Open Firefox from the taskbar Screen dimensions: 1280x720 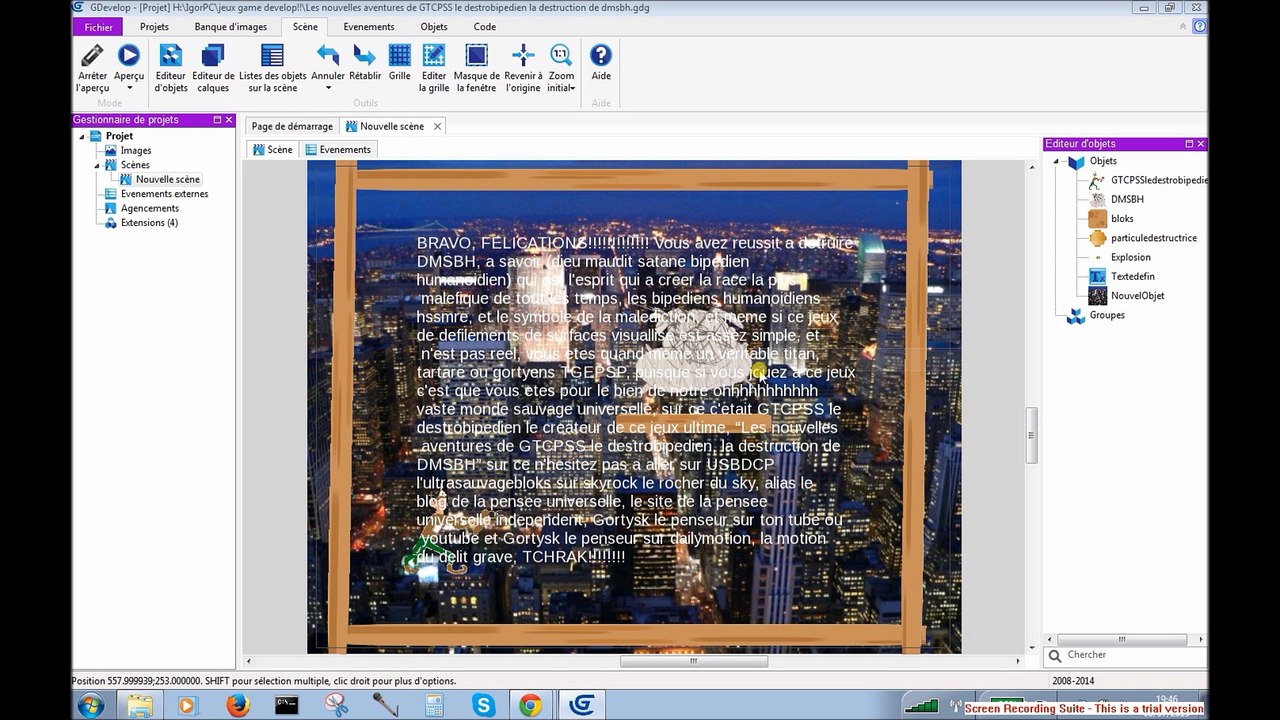tap(238, 705)
